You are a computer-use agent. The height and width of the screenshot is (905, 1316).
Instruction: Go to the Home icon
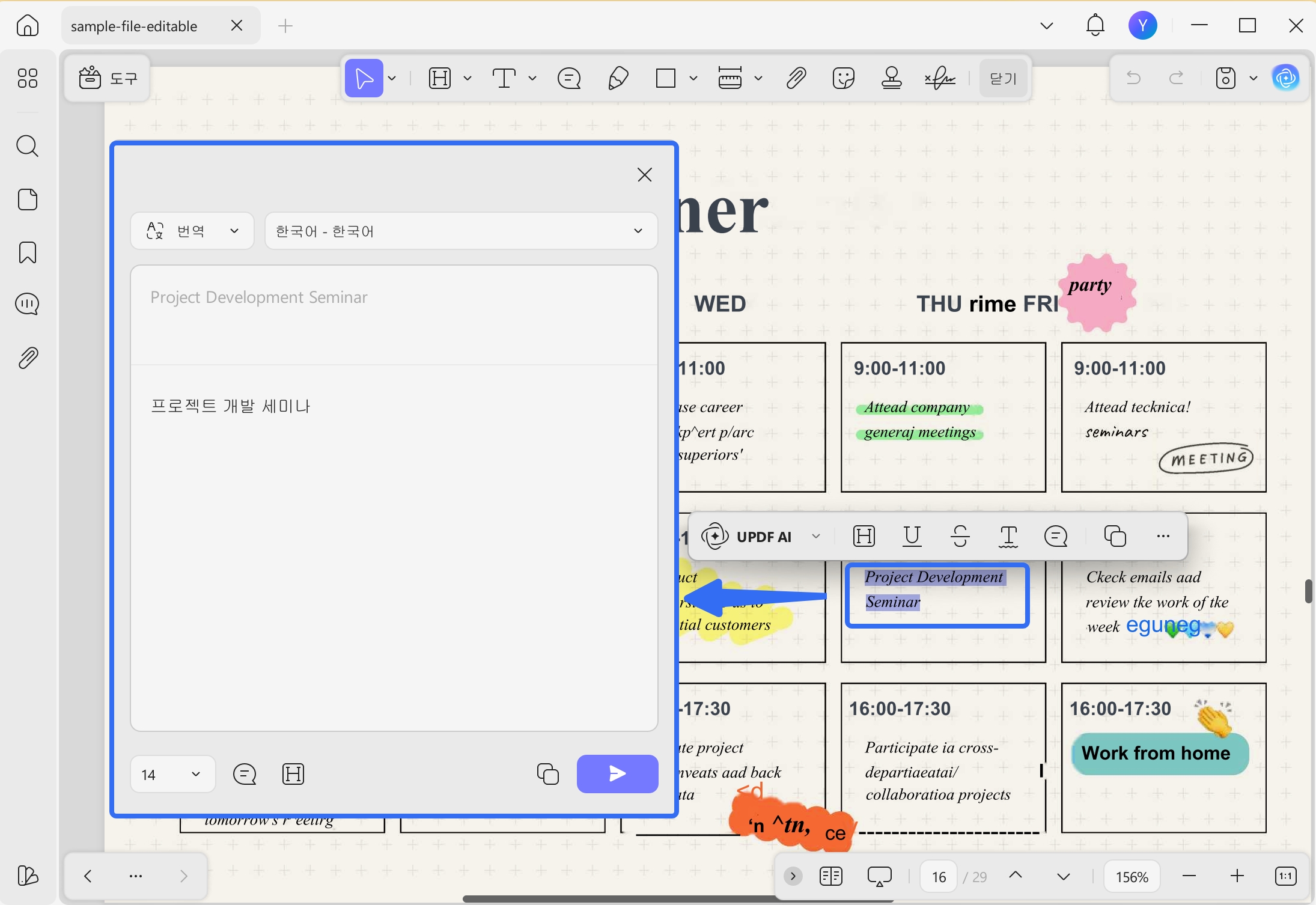[x=28, y=26]
